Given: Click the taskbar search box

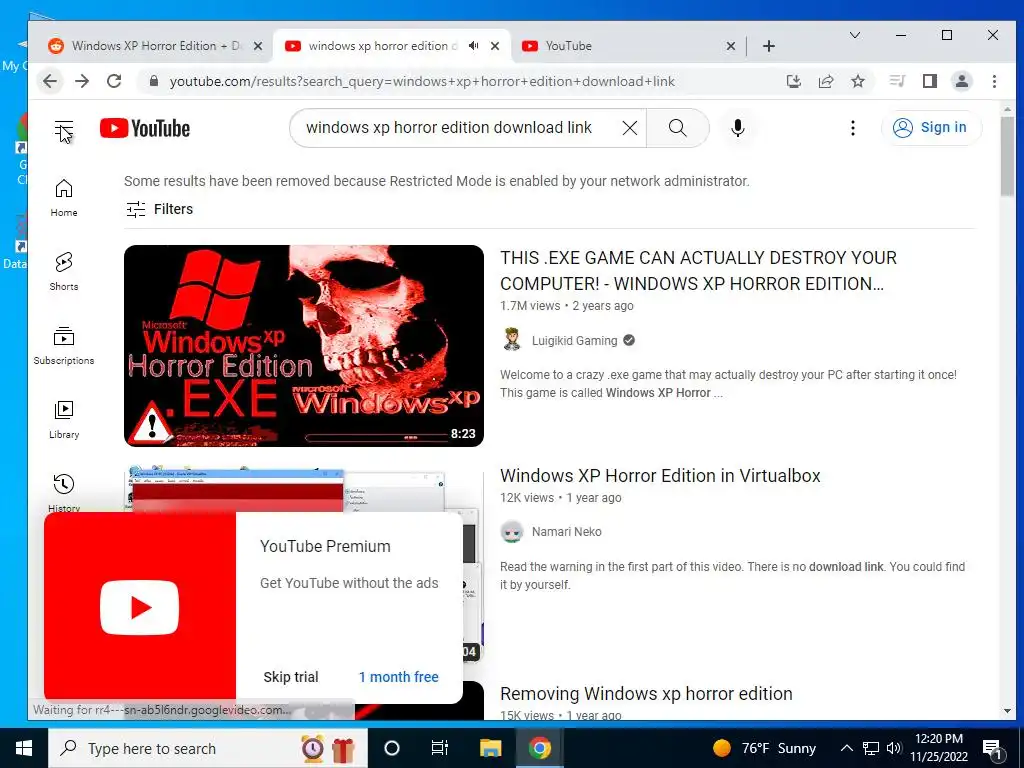Looking at the screenshot, I should [208, 748].
